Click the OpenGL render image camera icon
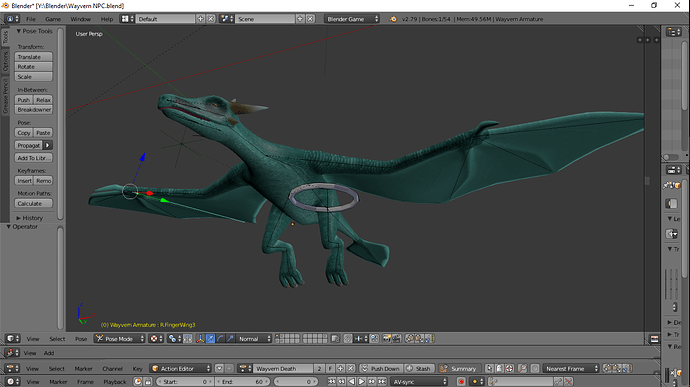This screenshot has width=690, height=387. 387,339
